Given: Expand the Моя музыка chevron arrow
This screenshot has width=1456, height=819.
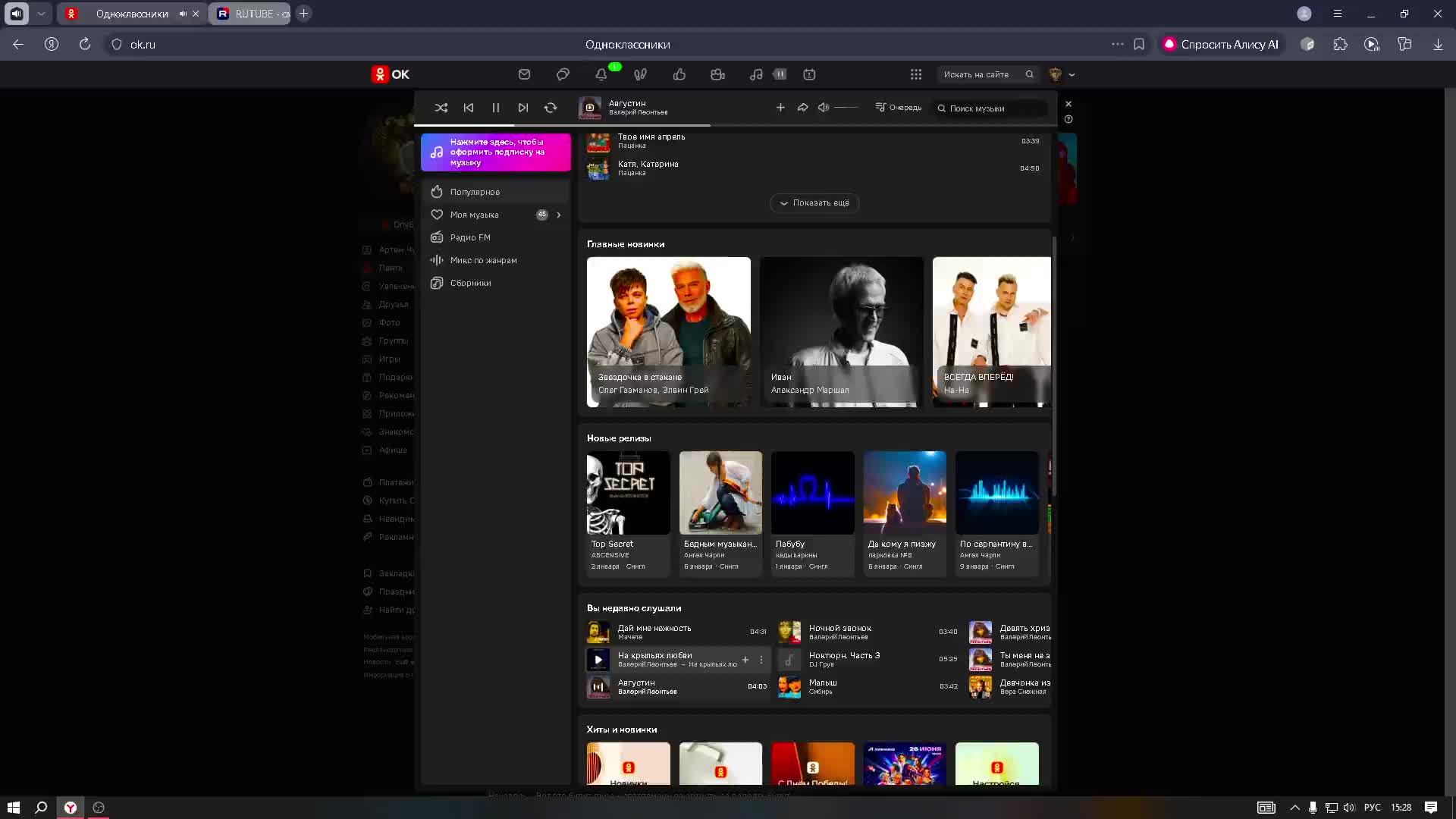Looking at the screenshot, I should 559,215.
